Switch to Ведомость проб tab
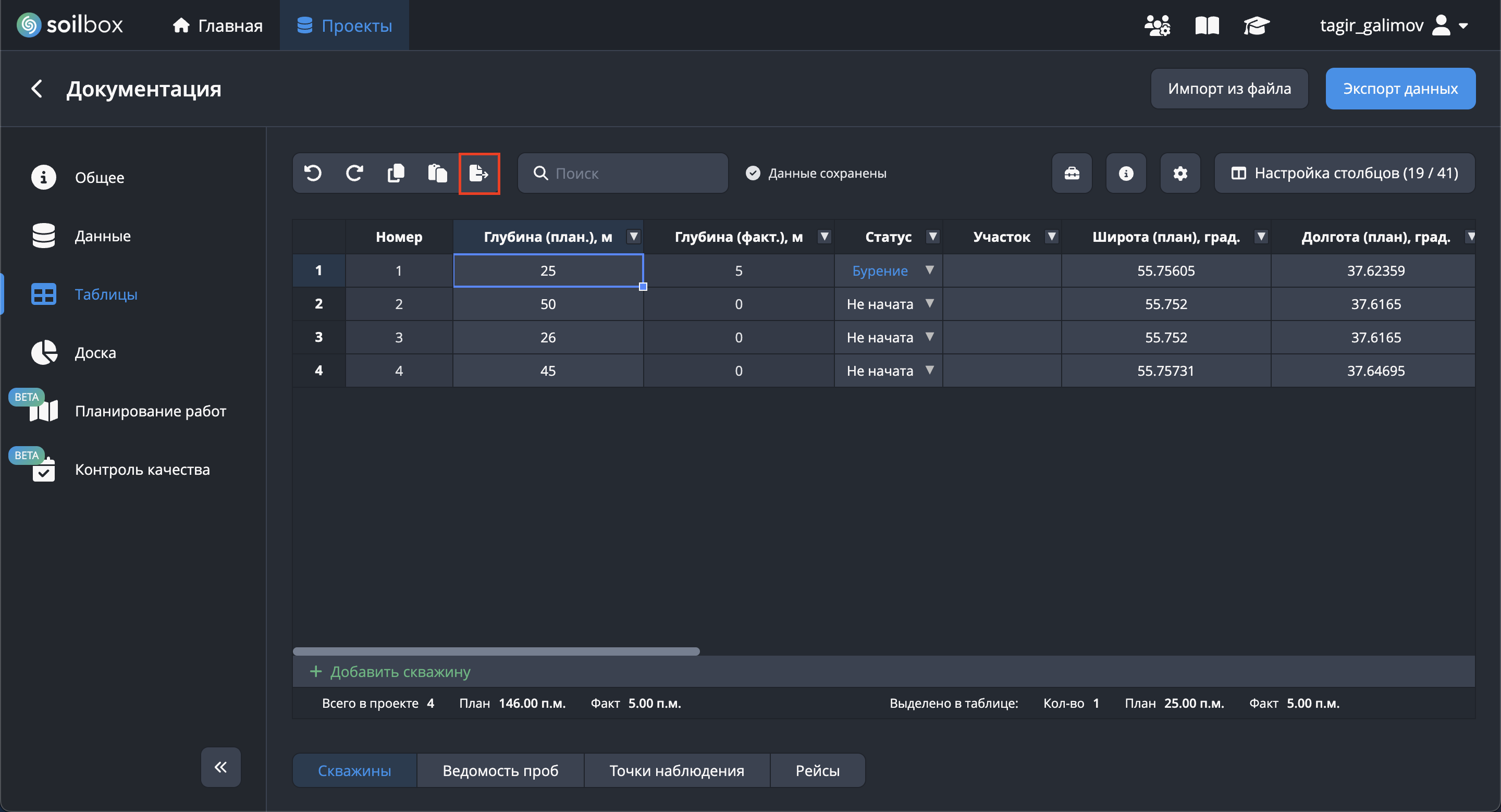Viewport: 1501px width, 812px height. point(500,771)
